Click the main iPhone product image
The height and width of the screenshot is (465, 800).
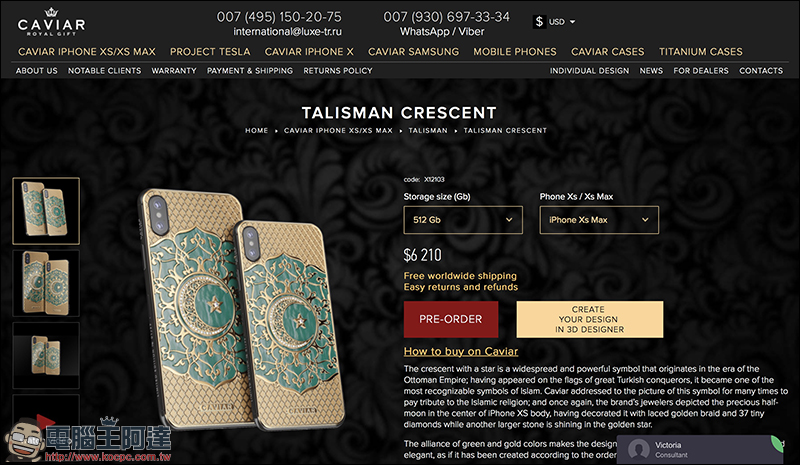(242, 309)
